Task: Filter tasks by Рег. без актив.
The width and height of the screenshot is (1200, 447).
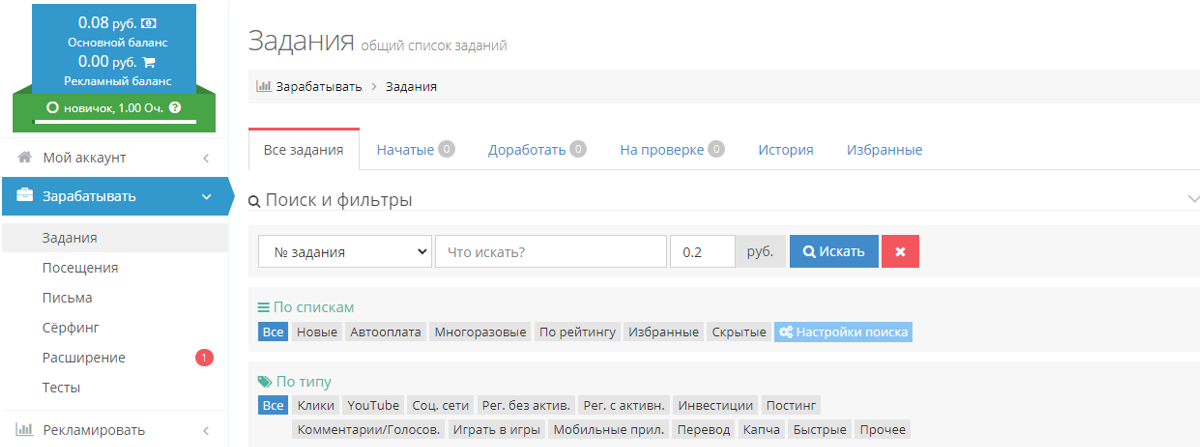Action: 526,405
